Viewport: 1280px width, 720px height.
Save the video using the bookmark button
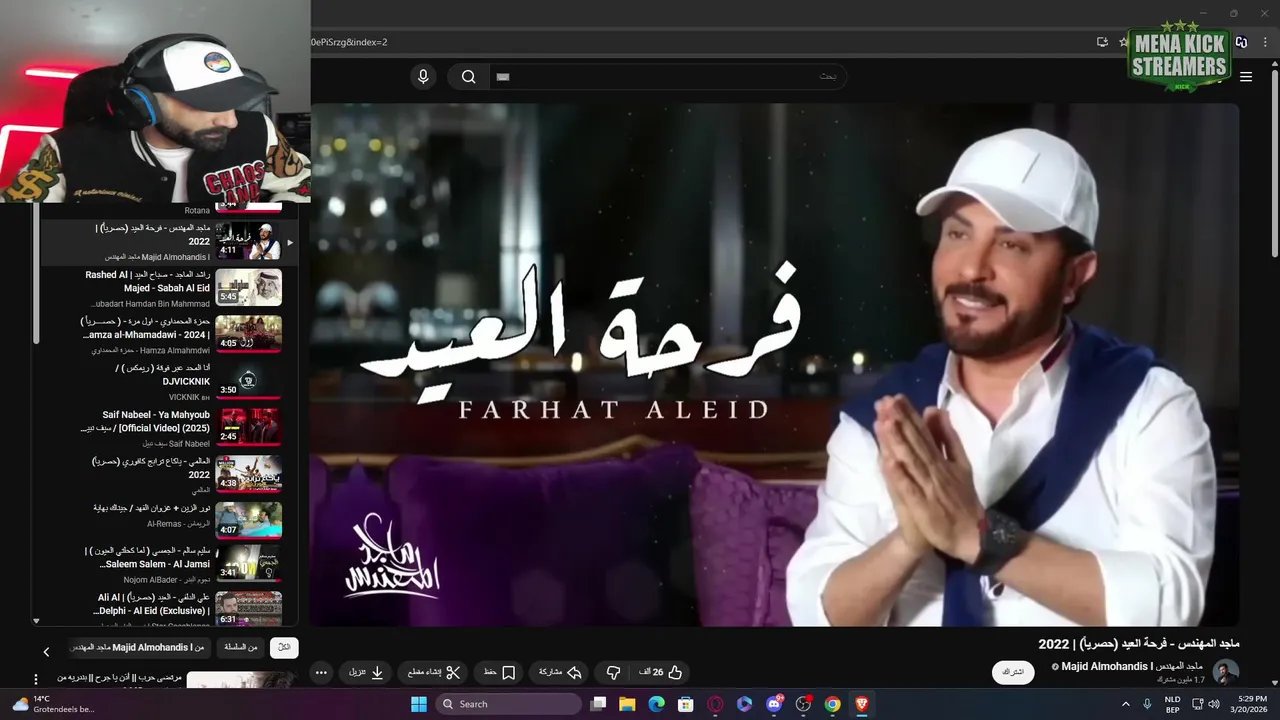(x=500, y=673)
